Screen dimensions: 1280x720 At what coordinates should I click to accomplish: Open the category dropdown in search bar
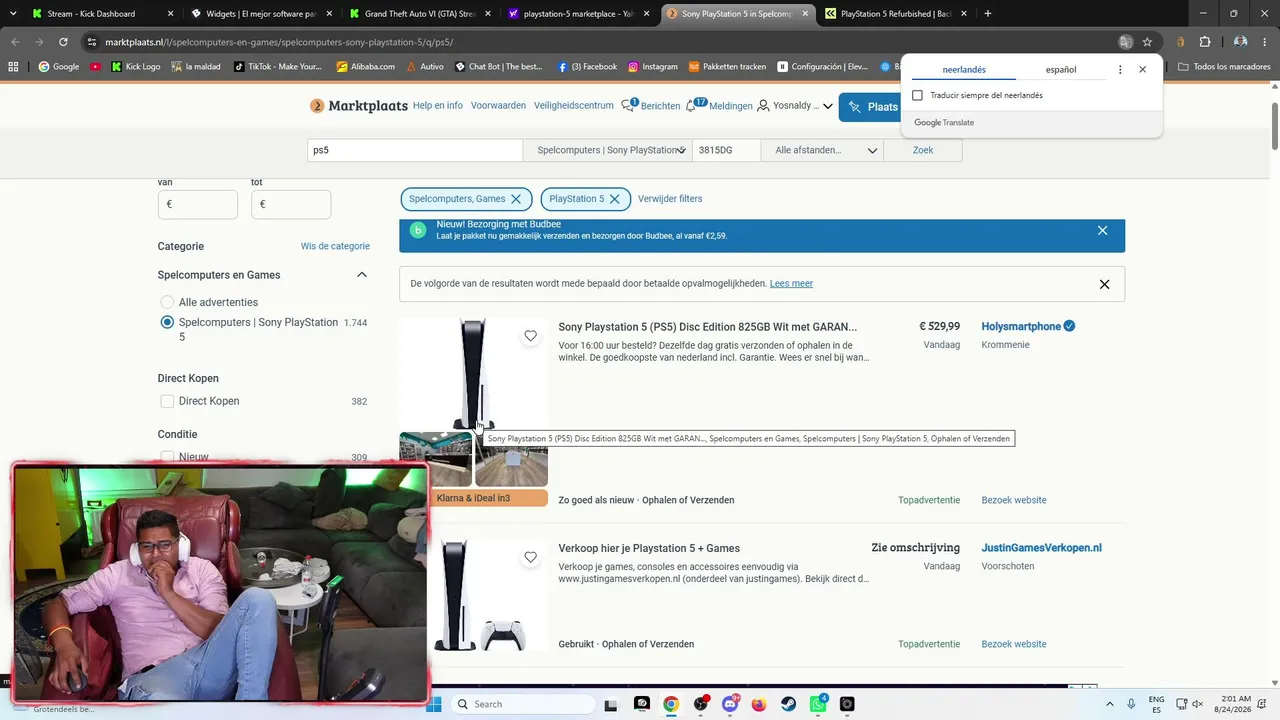pyautogui.click(x=608, y=150)
